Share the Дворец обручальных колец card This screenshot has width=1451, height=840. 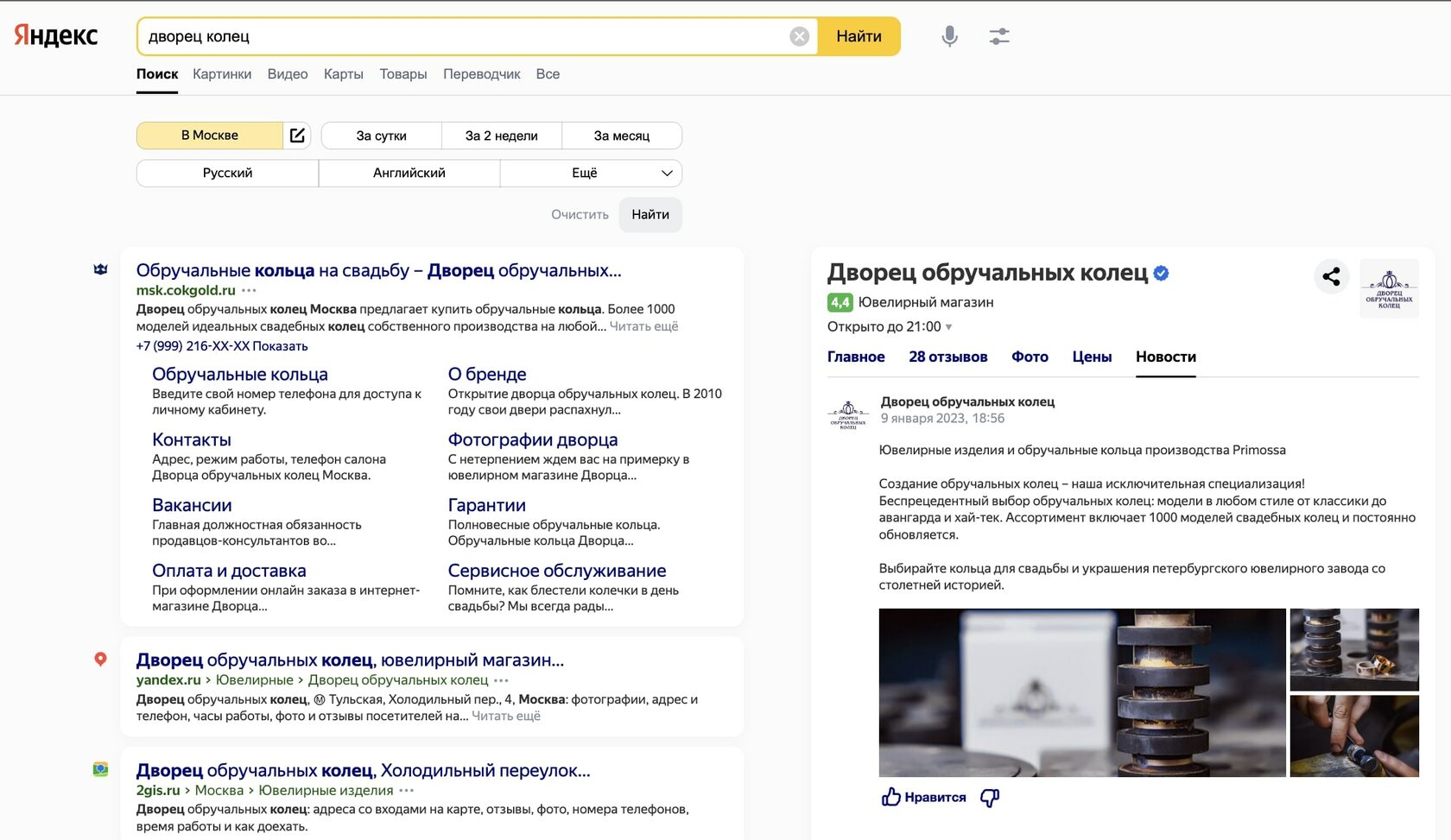pos(1332,276)
